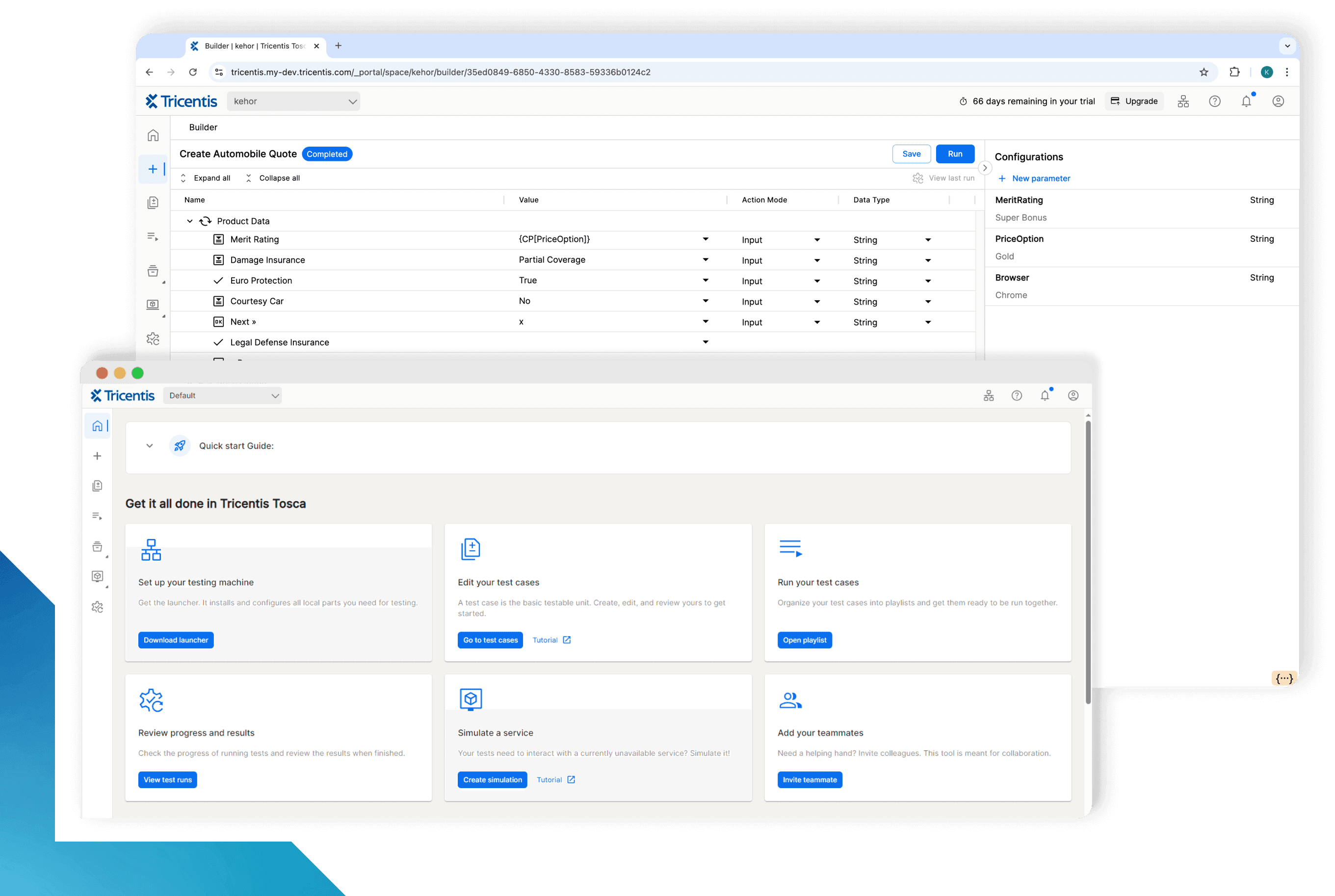This screenshot has width=1335, height=896.
Task: Collapse Configurations panel with arrow toggle
Action: click(985, 168)
